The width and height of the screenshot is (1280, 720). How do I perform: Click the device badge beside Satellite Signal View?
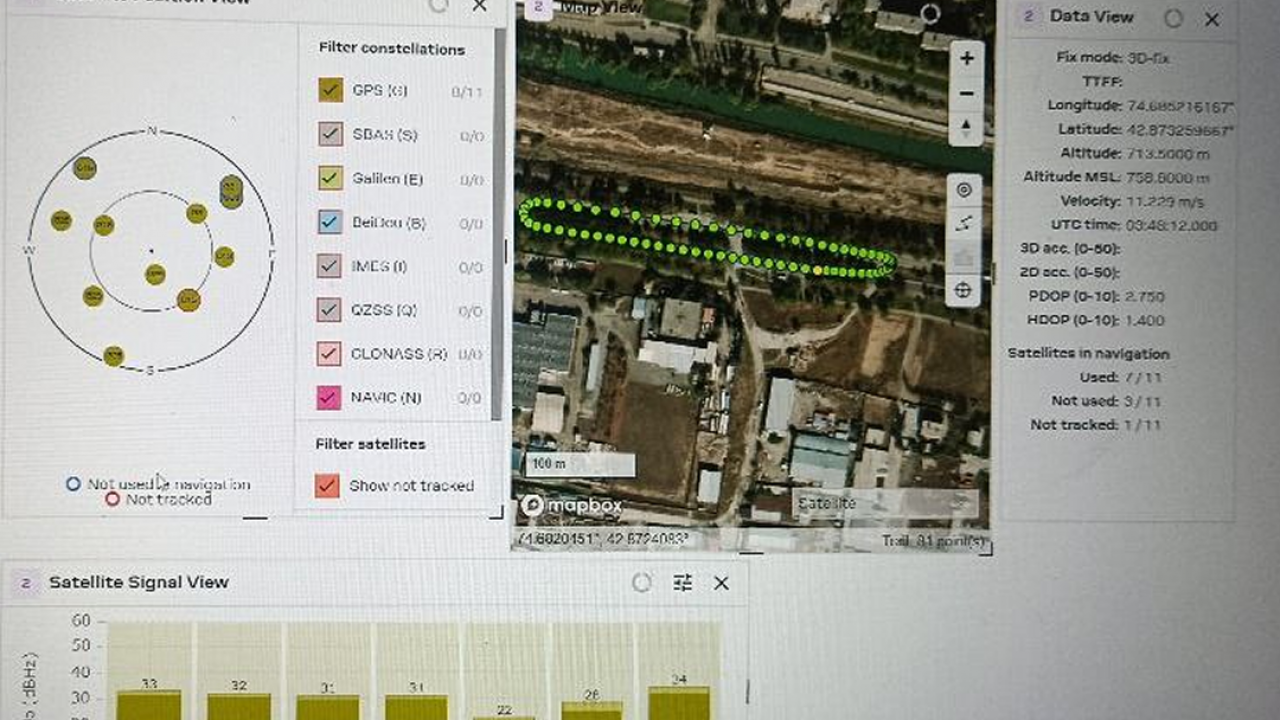[x=26, y=583]
